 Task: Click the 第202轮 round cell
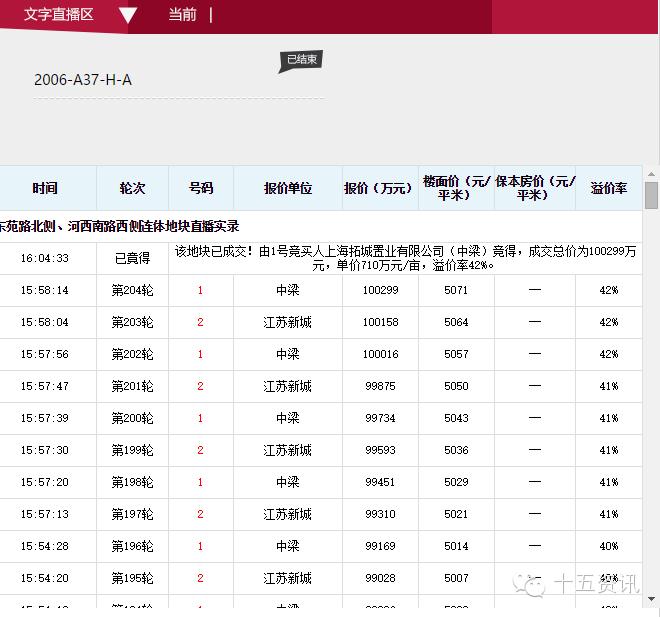point(132,354)
